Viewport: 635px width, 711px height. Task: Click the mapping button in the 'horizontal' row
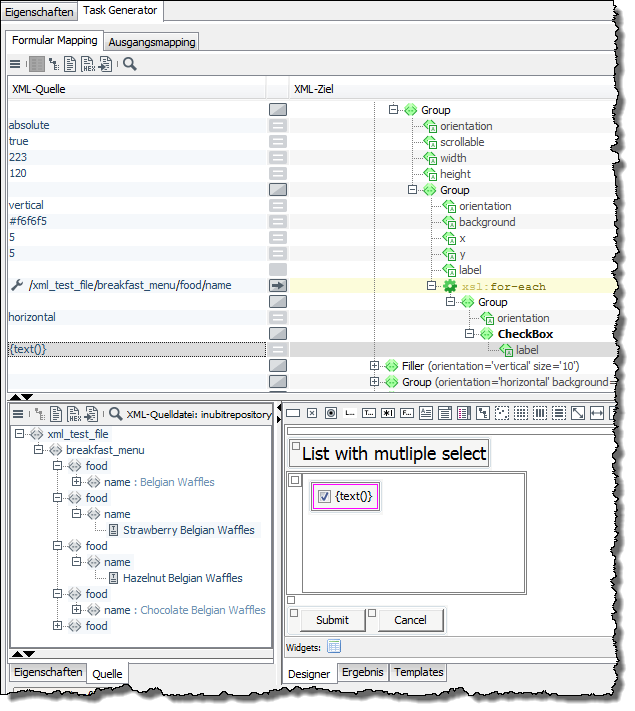coord(278,318)
